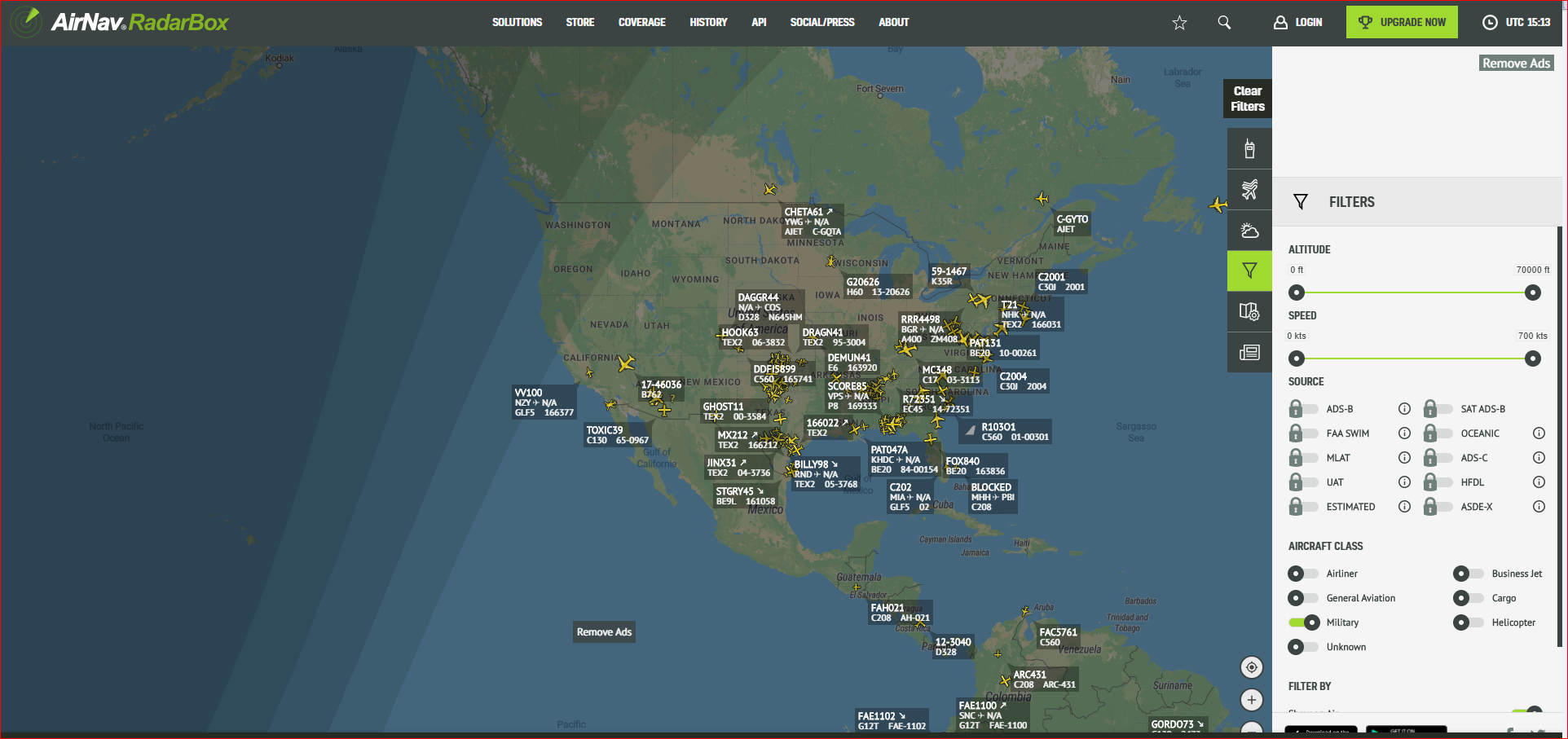The width and height of the screenshot is (1568, 739).
Task: Click the info icon next to FAA SWIM
Action: tap(1404, 433)
